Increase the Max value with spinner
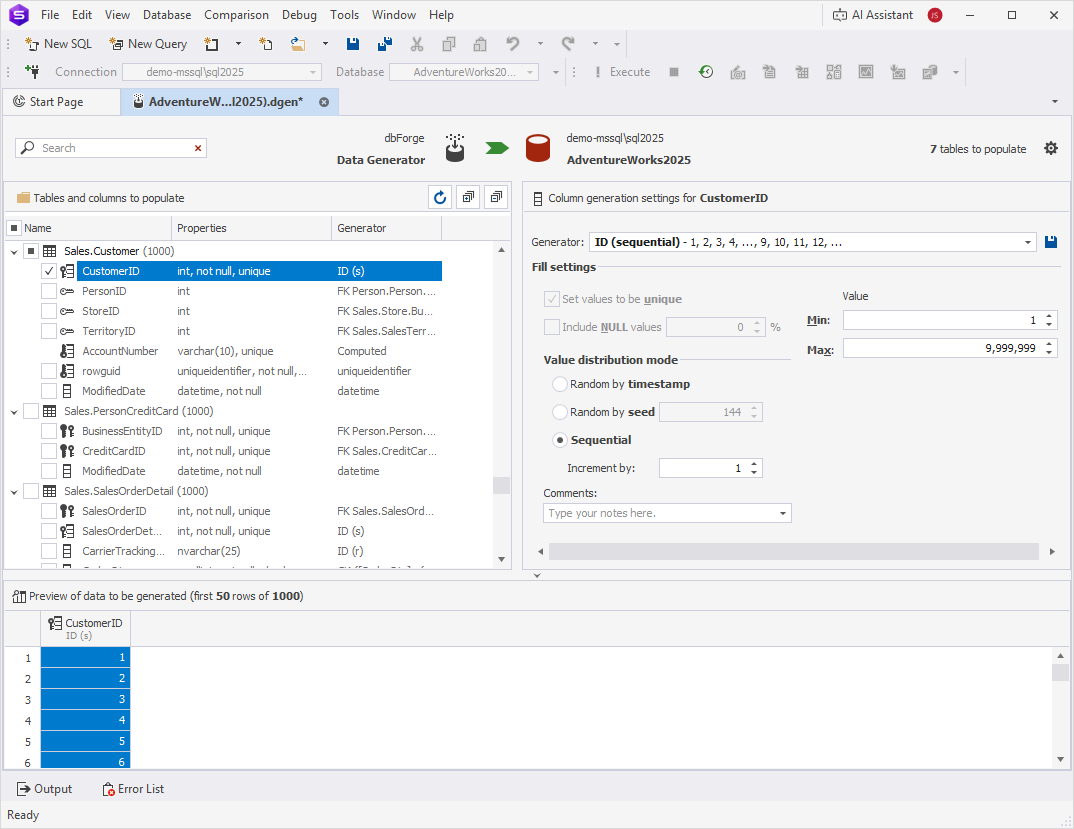Viewport: 1074px width, 829px height. tap(1049, 345)
